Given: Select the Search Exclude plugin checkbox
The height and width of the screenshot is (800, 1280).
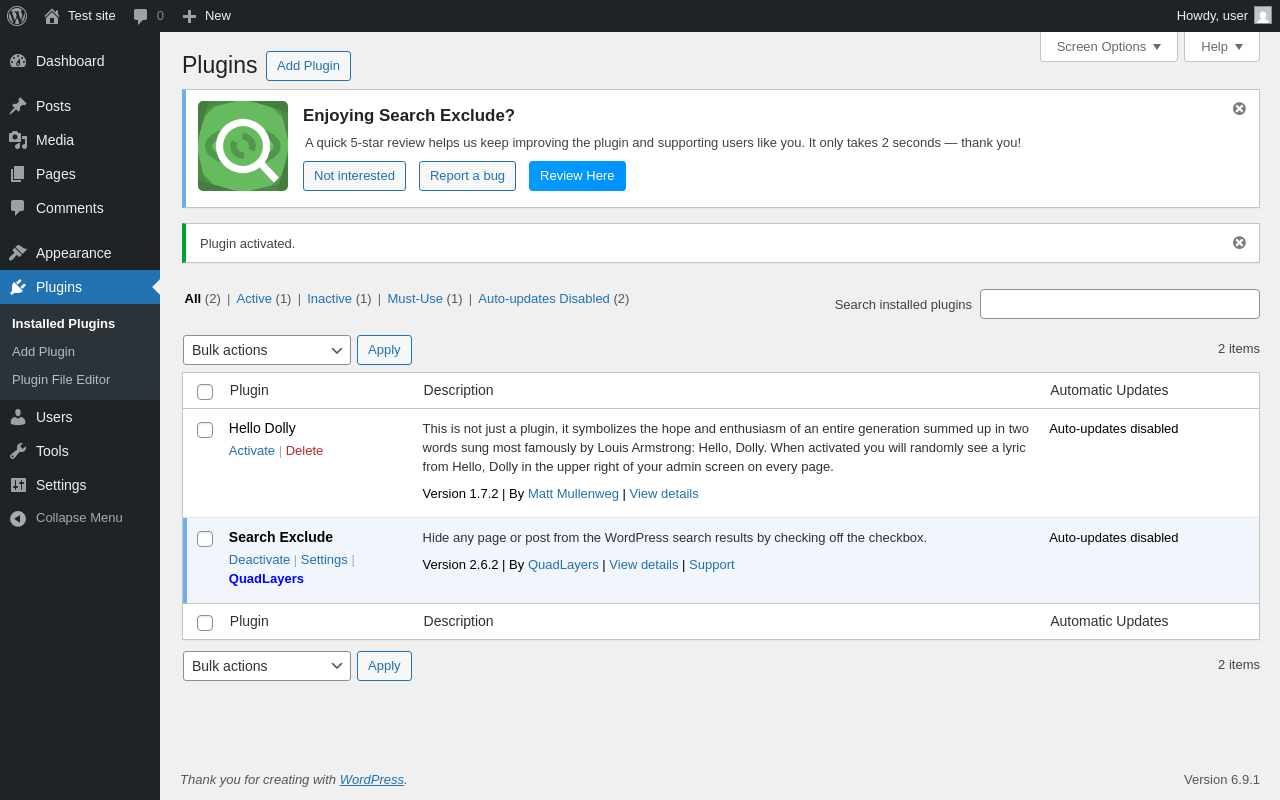Looking at the screenshot, I should [x=205, y=539].
